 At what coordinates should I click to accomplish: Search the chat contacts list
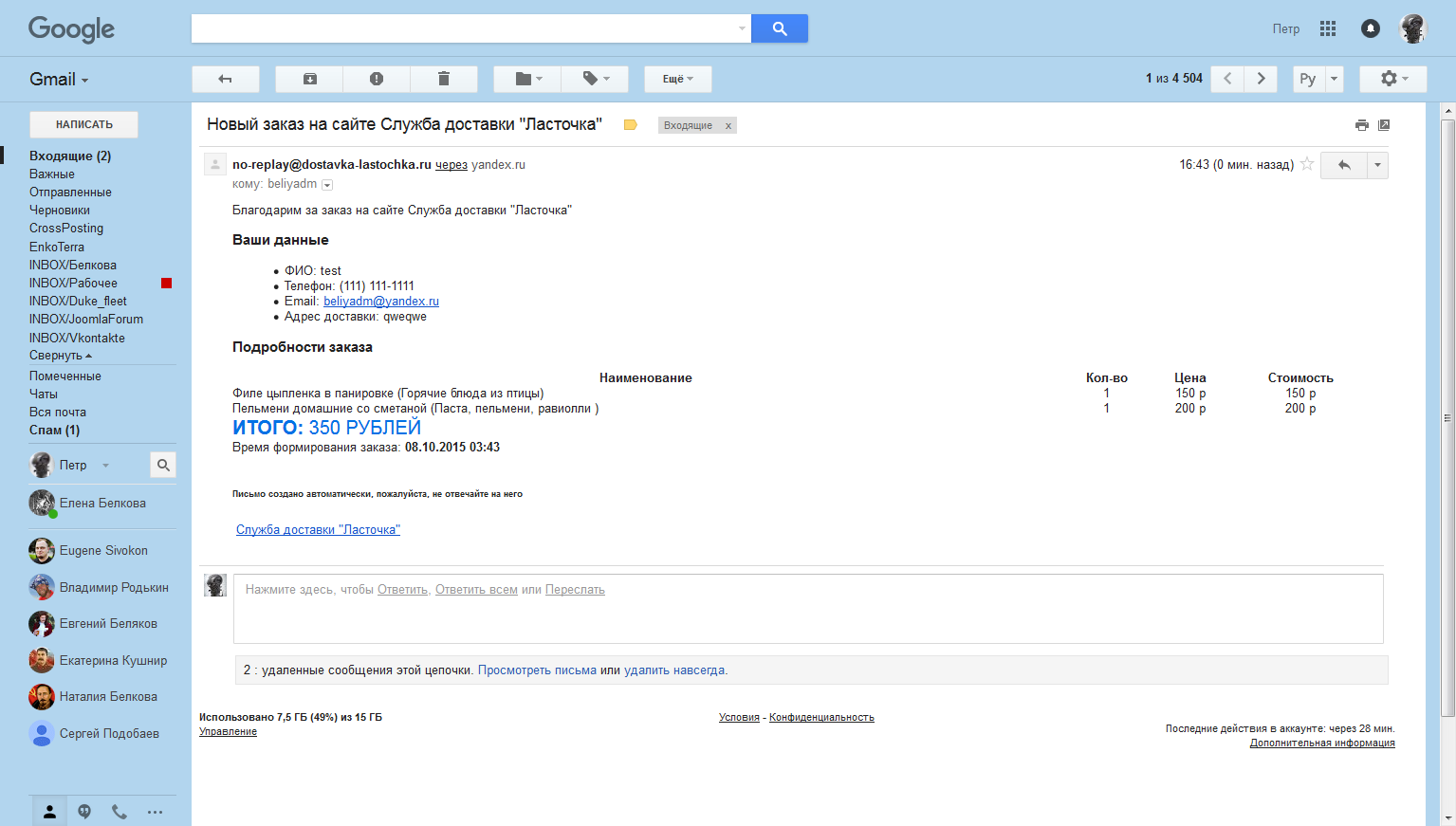pos(163,465)
